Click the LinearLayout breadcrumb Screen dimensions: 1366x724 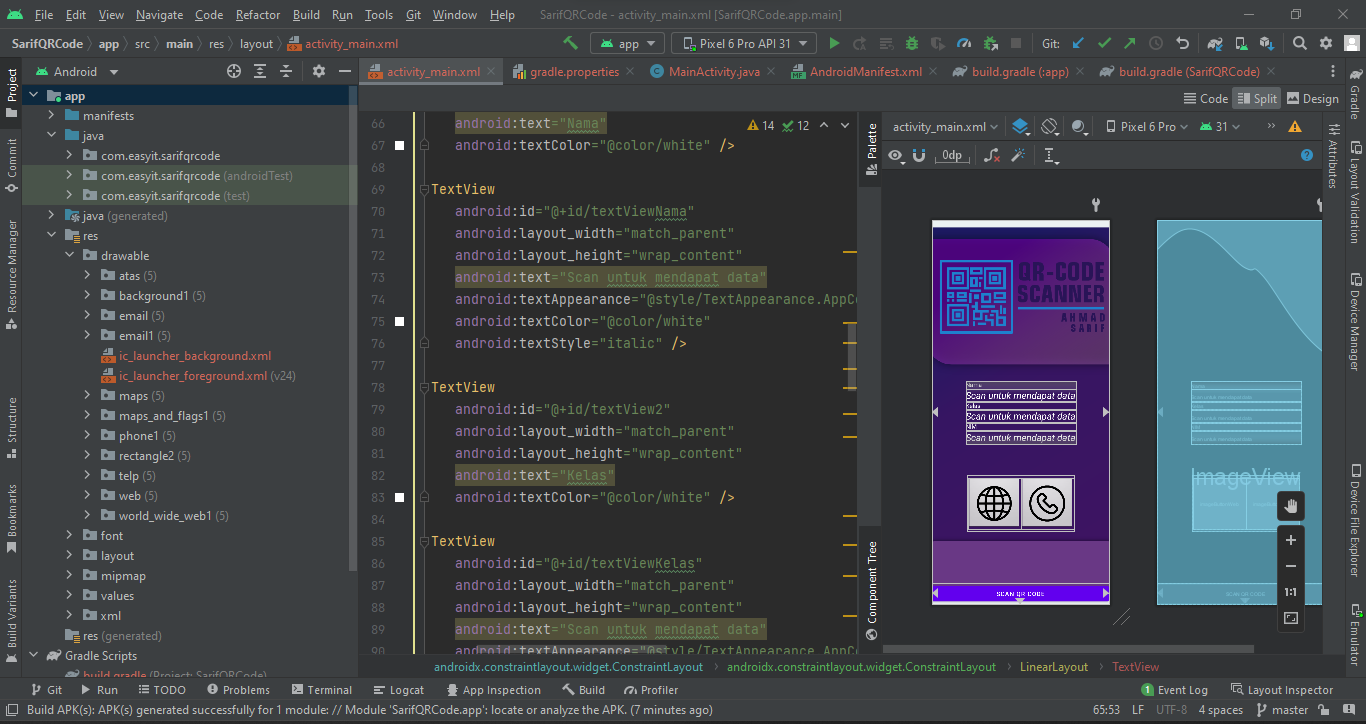pos(1054,667)
